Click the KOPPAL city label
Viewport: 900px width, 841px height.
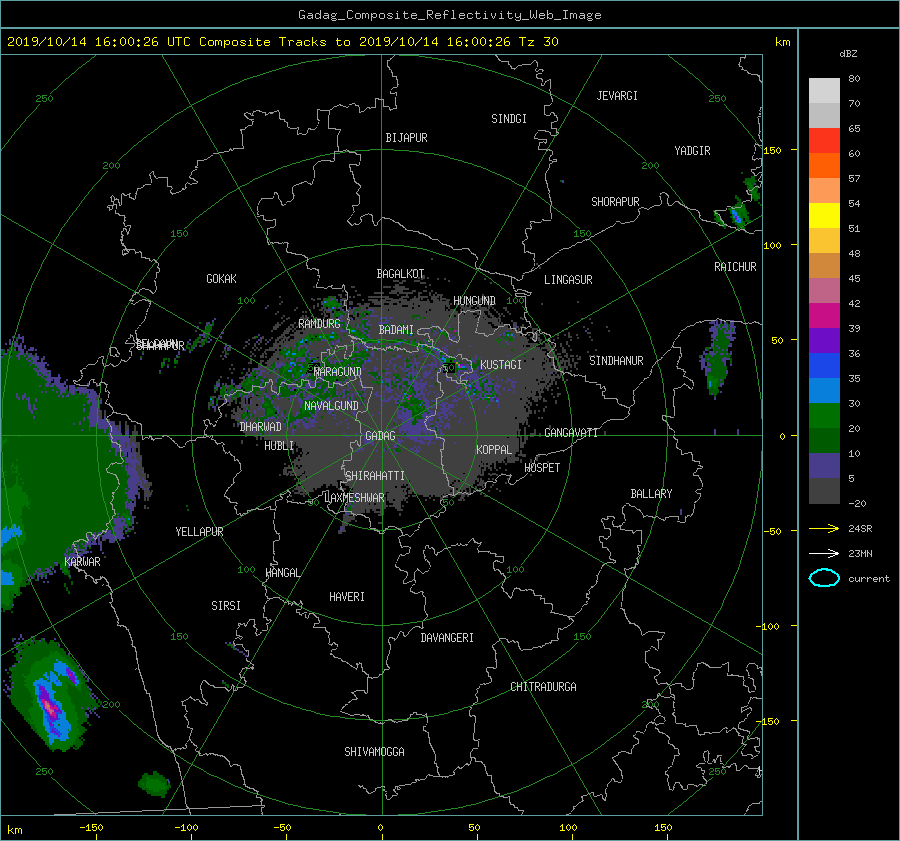(494, 449)
